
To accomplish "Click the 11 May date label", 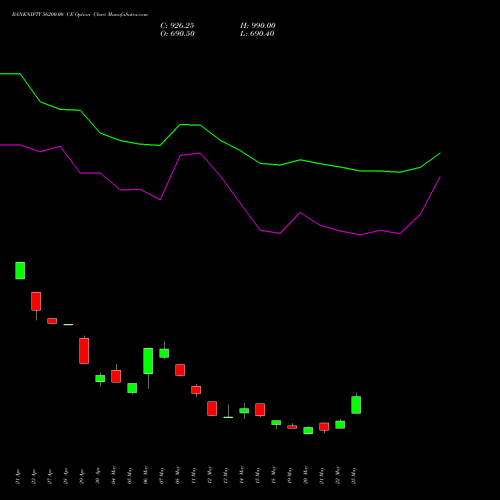I will [x=194, y=475].
